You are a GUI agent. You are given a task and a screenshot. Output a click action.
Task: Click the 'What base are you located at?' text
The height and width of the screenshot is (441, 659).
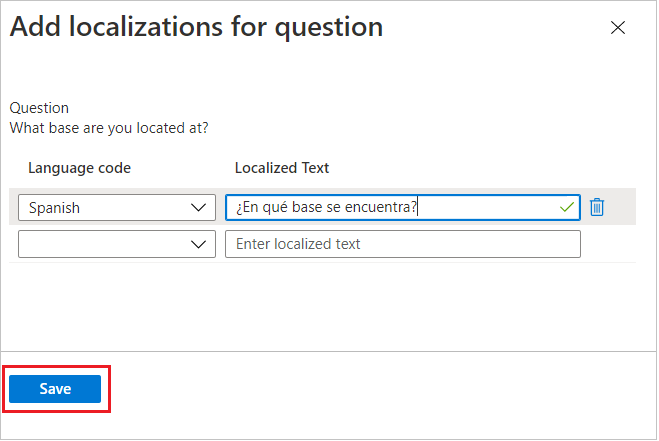click(x=109, y=128)
